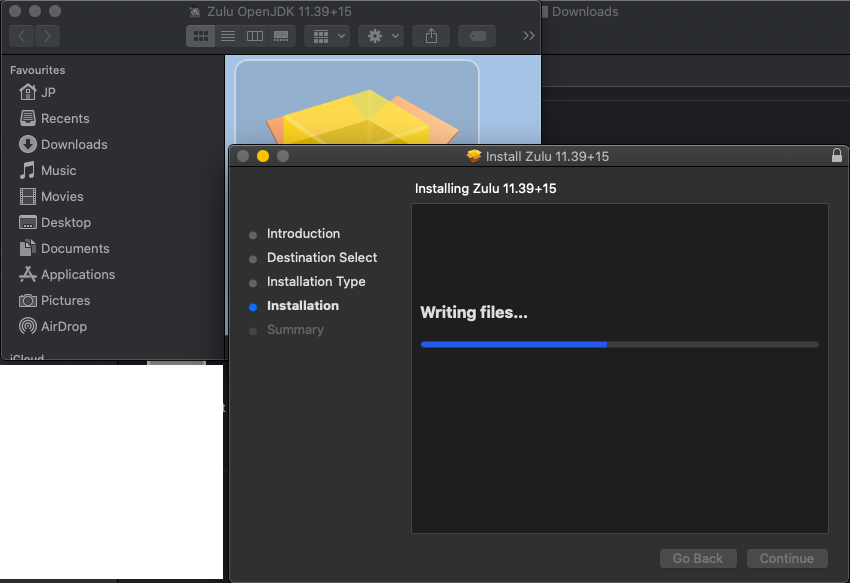Viewport: 850px width, 583px height.
Task: Select the Installation Type step
Action: 316,282
